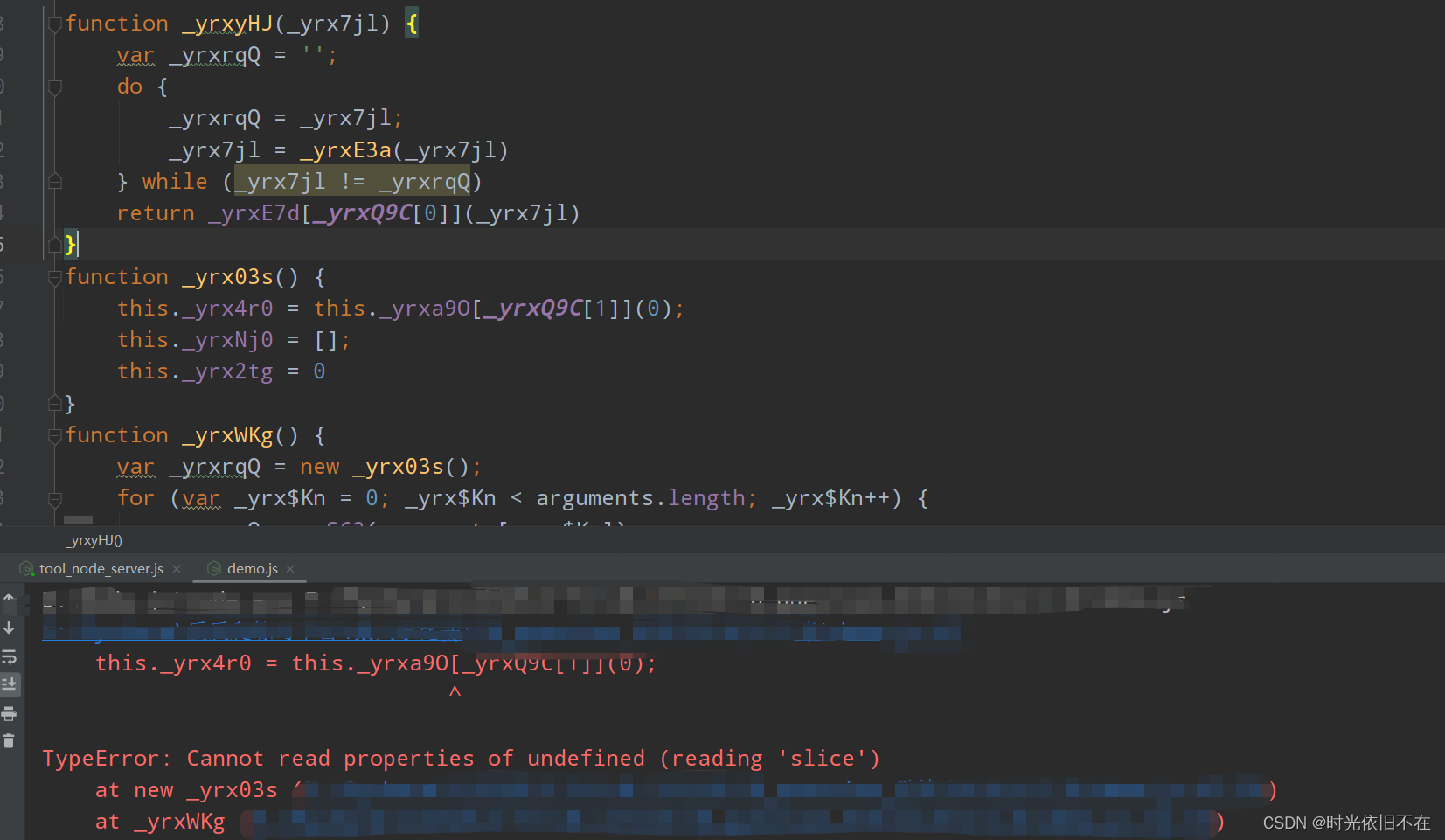Viewport: 1445px width, 840px height.
Task: Place cursor on the 'return _yrxE7d' line
Action: 349,213
